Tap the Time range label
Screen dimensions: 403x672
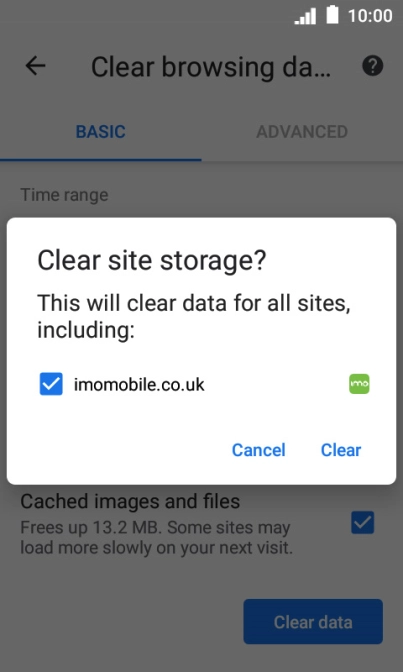point(64,195)
